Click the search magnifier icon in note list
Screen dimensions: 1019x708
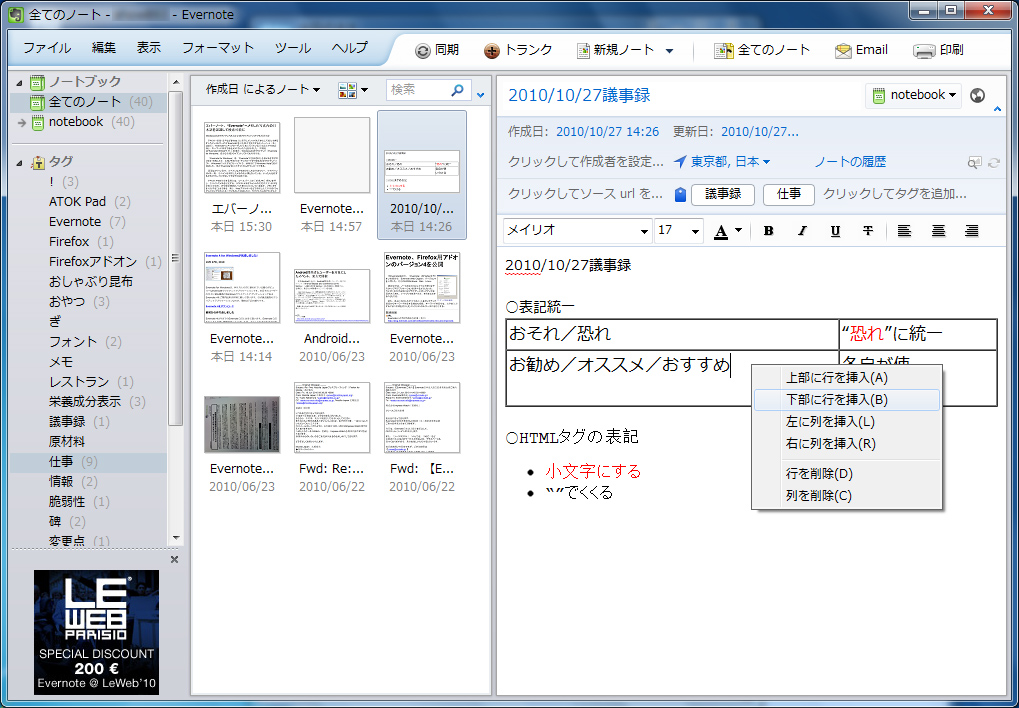click(x=458, y=90)
